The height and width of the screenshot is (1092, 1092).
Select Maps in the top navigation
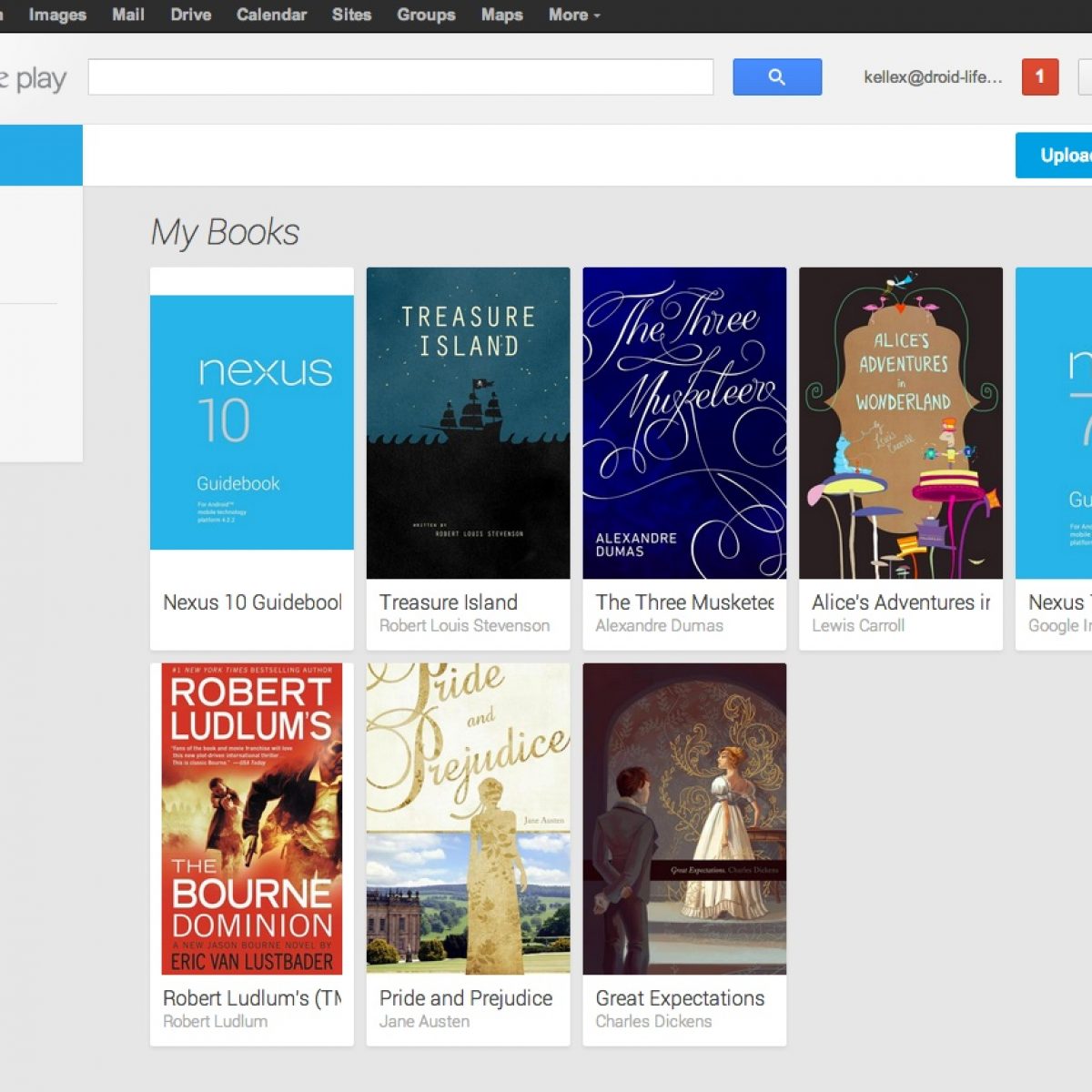click(501, 15)
